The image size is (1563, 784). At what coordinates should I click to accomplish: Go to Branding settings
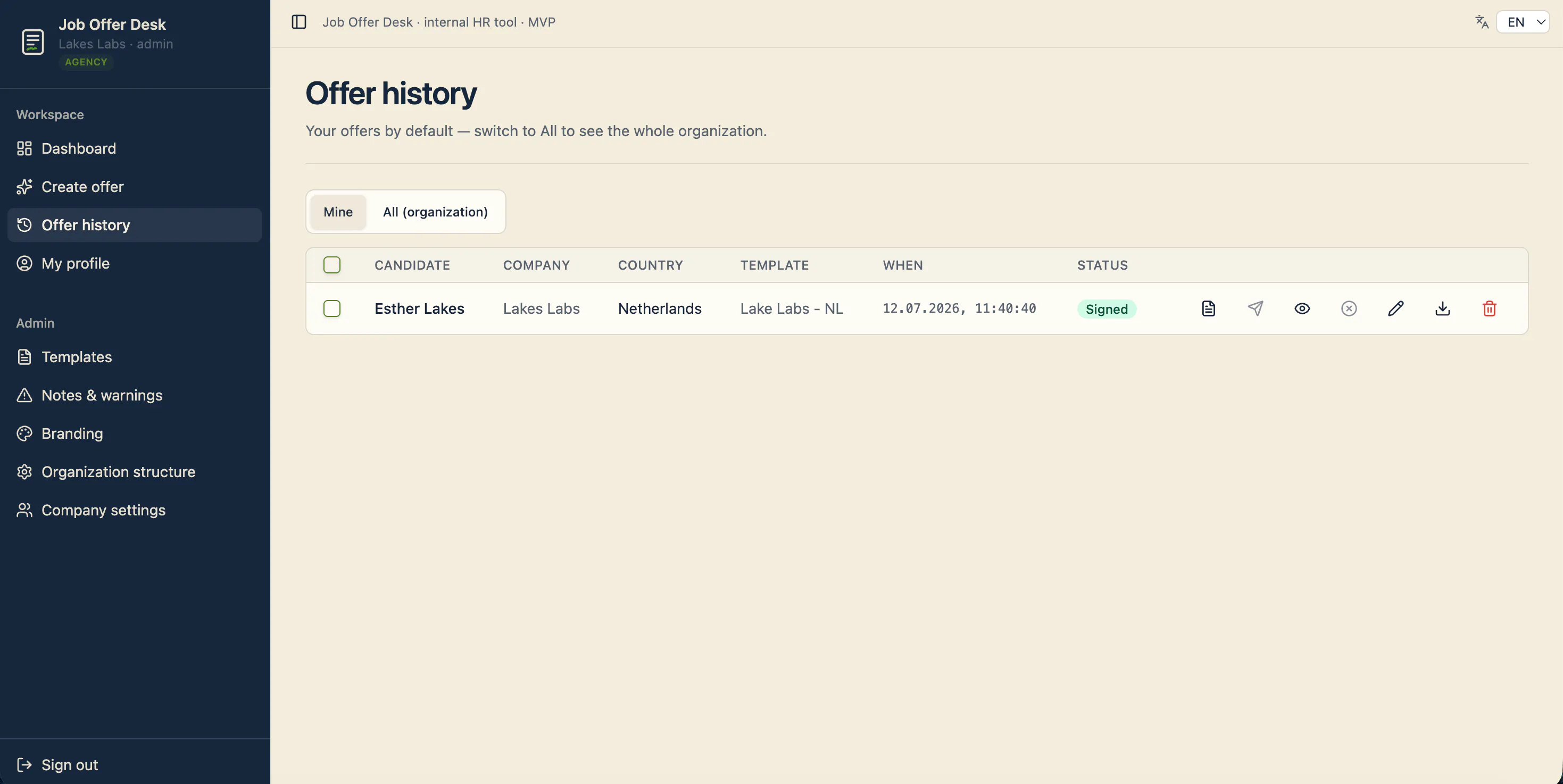[x=135, y=433]
